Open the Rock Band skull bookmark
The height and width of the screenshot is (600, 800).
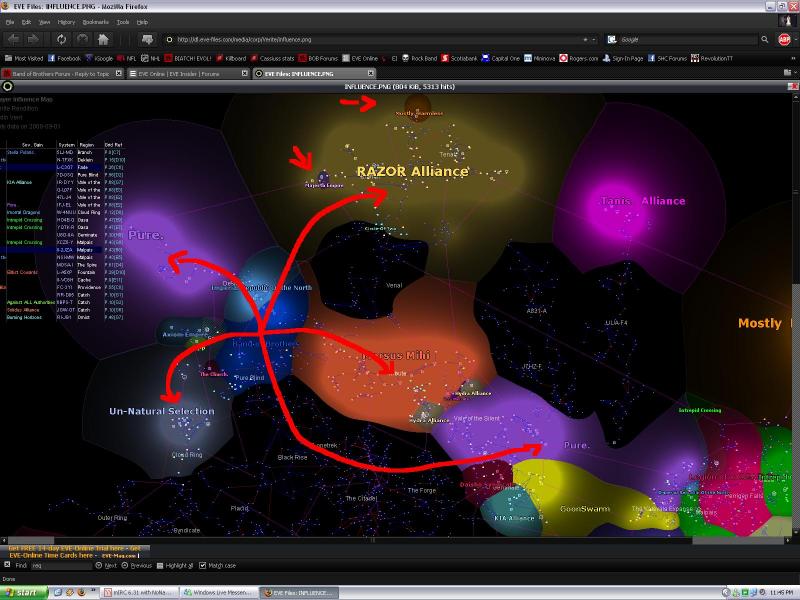419,58
